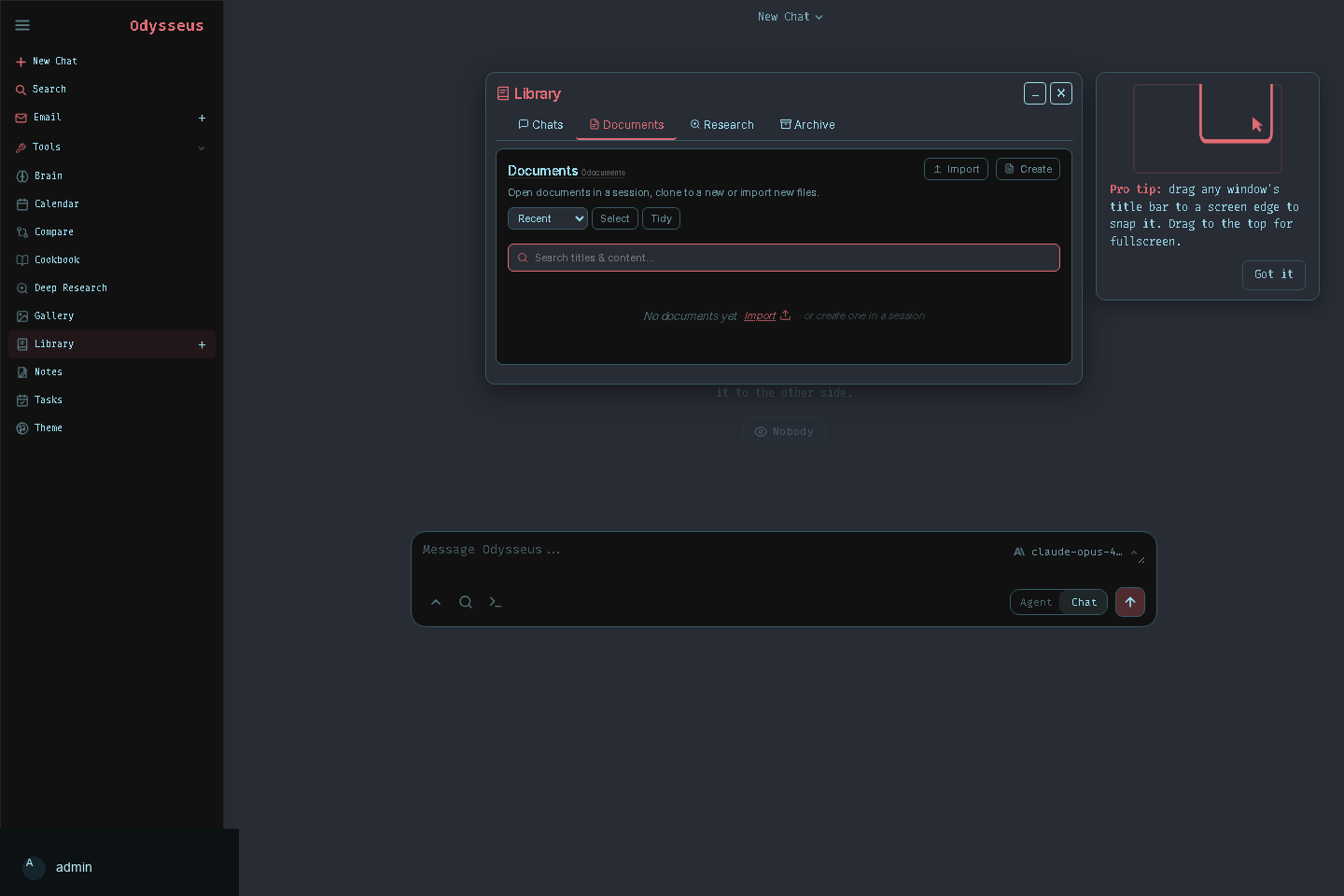Switch the mode toggle to Agent
The height and width of the screenshot is (896, 1344).
[1036, 602]
